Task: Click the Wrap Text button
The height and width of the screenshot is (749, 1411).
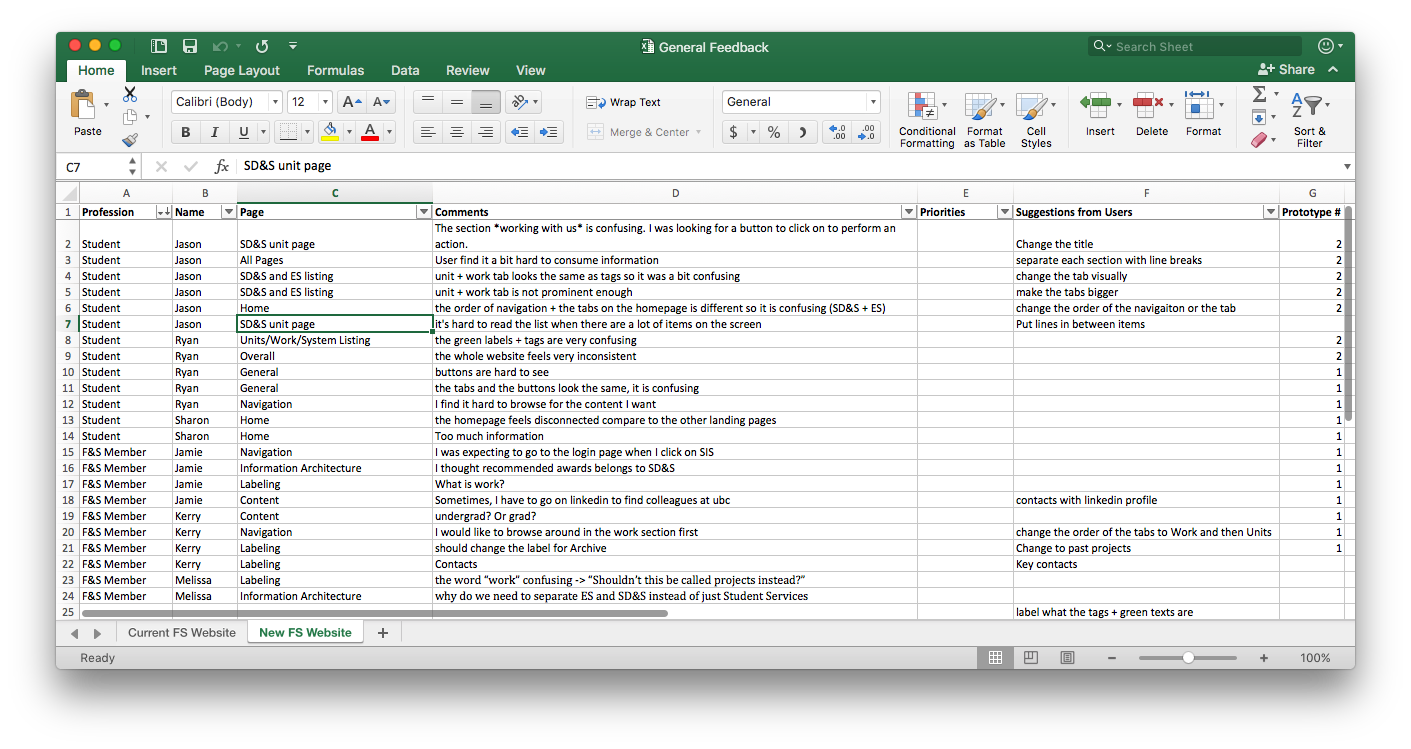Action: point(624,102)
